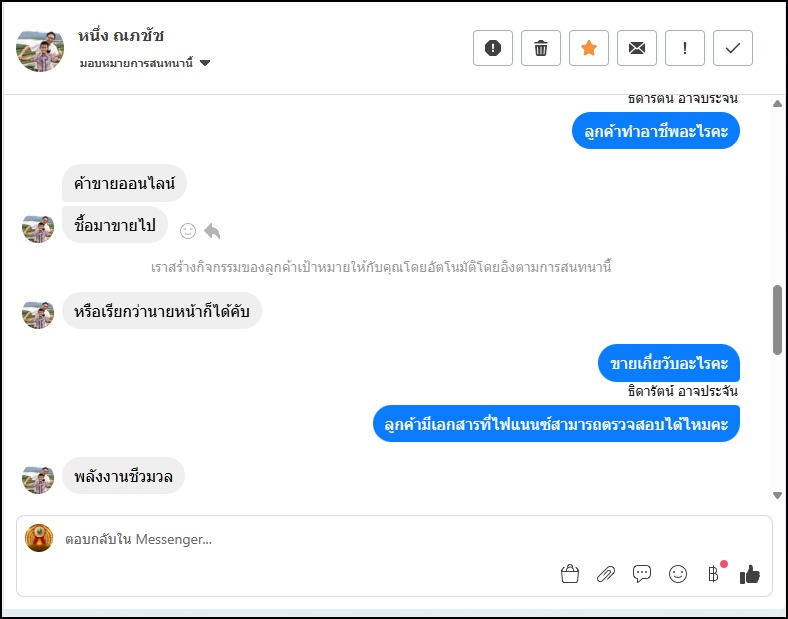Click the checkmark done icon

pyautogui.click(x=733, y=48)
